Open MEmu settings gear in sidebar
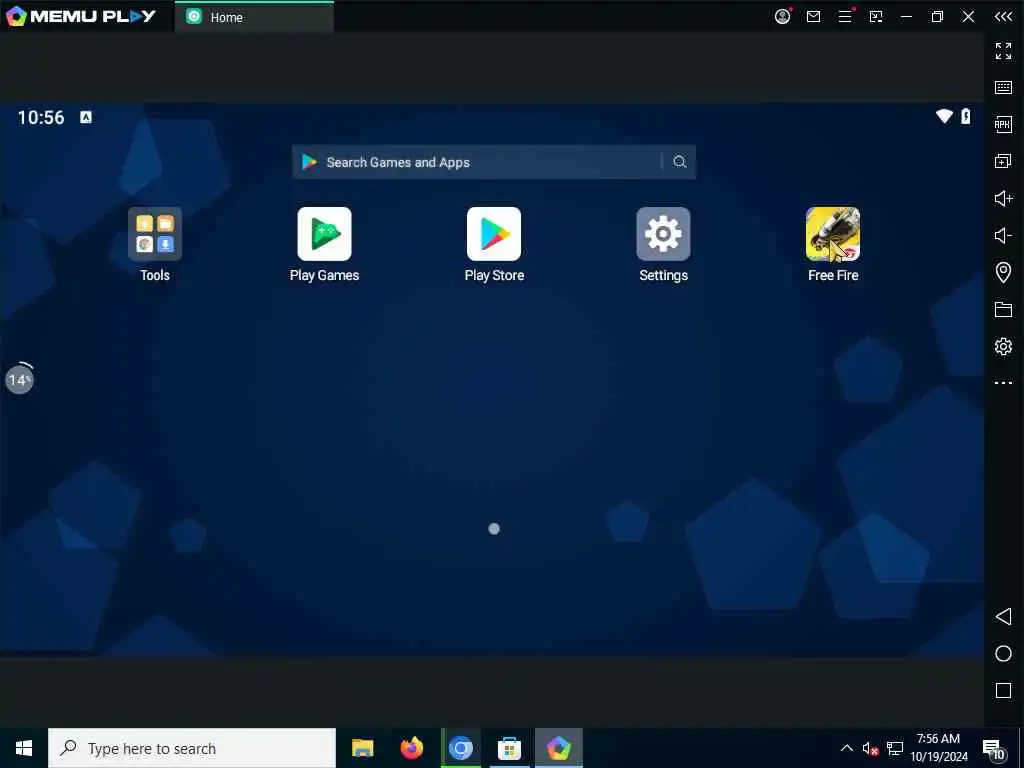This screenshot has width=1024, height=768. click(x=1003, y=346)
